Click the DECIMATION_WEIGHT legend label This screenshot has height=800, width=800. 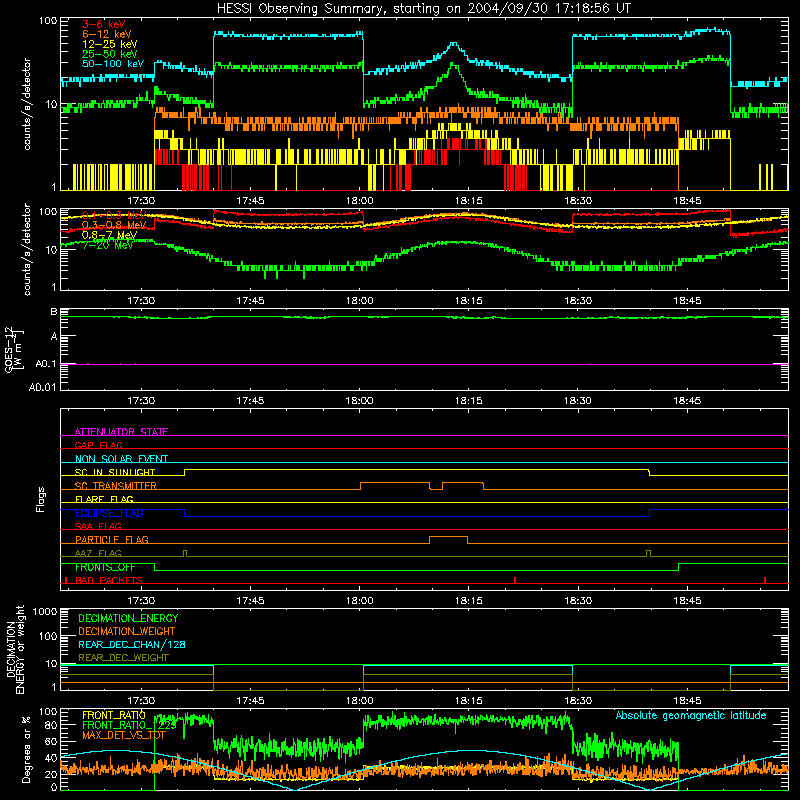tap(127, 631)
